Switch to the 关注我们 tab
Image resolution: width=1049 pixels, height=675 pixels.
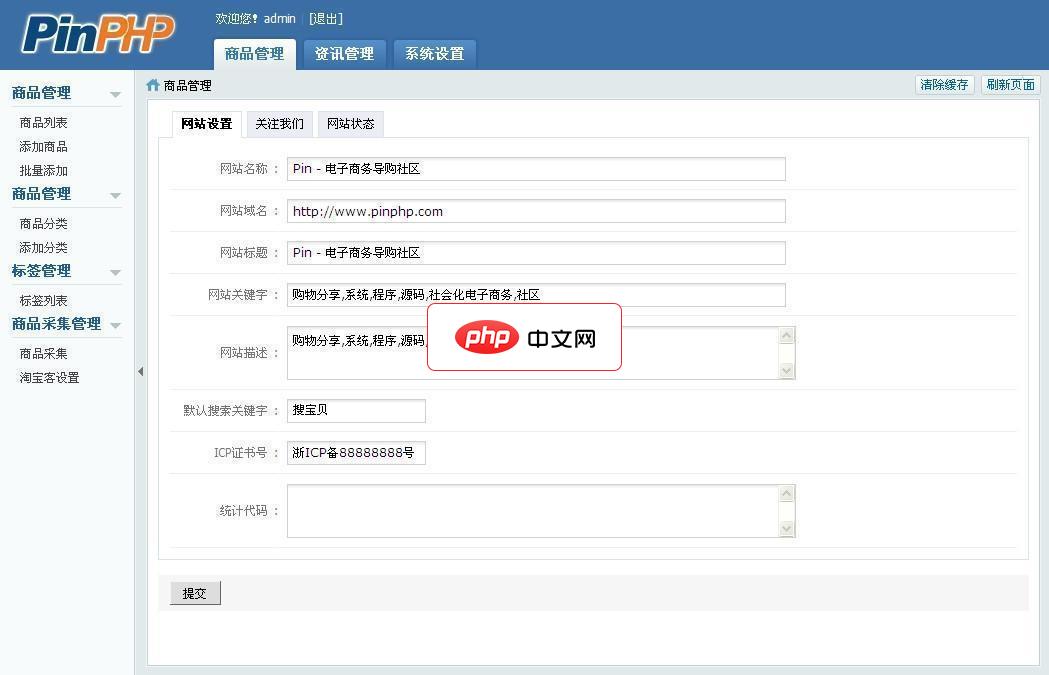point(279,123)
